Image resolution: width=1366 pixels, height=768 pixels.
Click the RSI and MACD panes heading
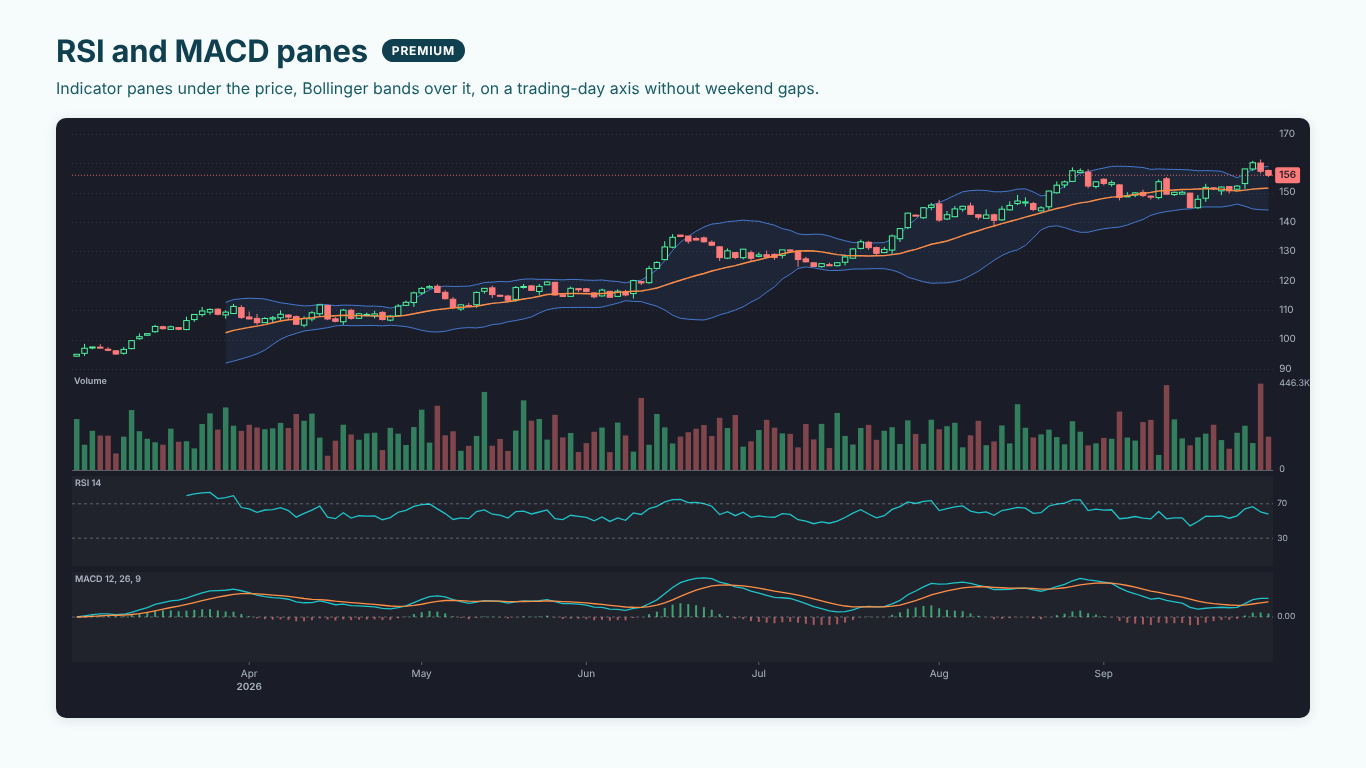(212, 51)
